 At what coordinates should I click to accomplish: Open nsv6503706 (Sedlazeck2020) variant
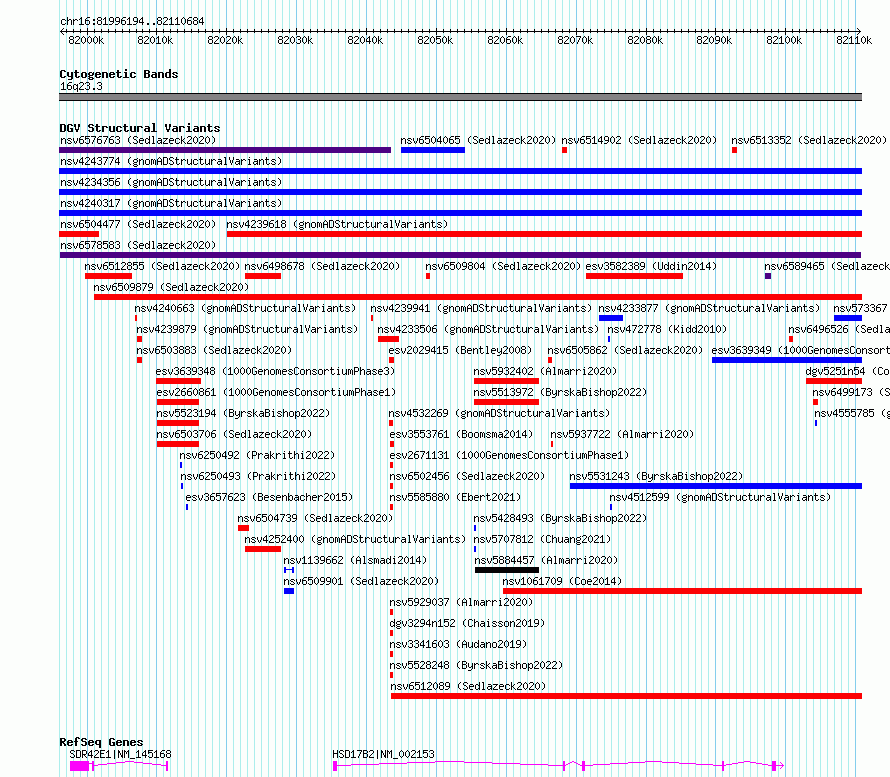click(x=234, y=434)
